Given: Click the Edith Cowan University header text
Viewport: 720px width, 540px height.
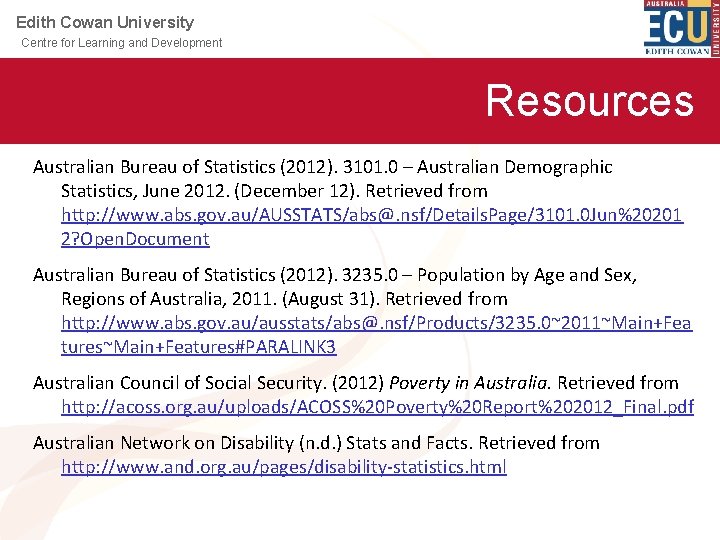Looking at the screenshot, I should pos(105,22).
